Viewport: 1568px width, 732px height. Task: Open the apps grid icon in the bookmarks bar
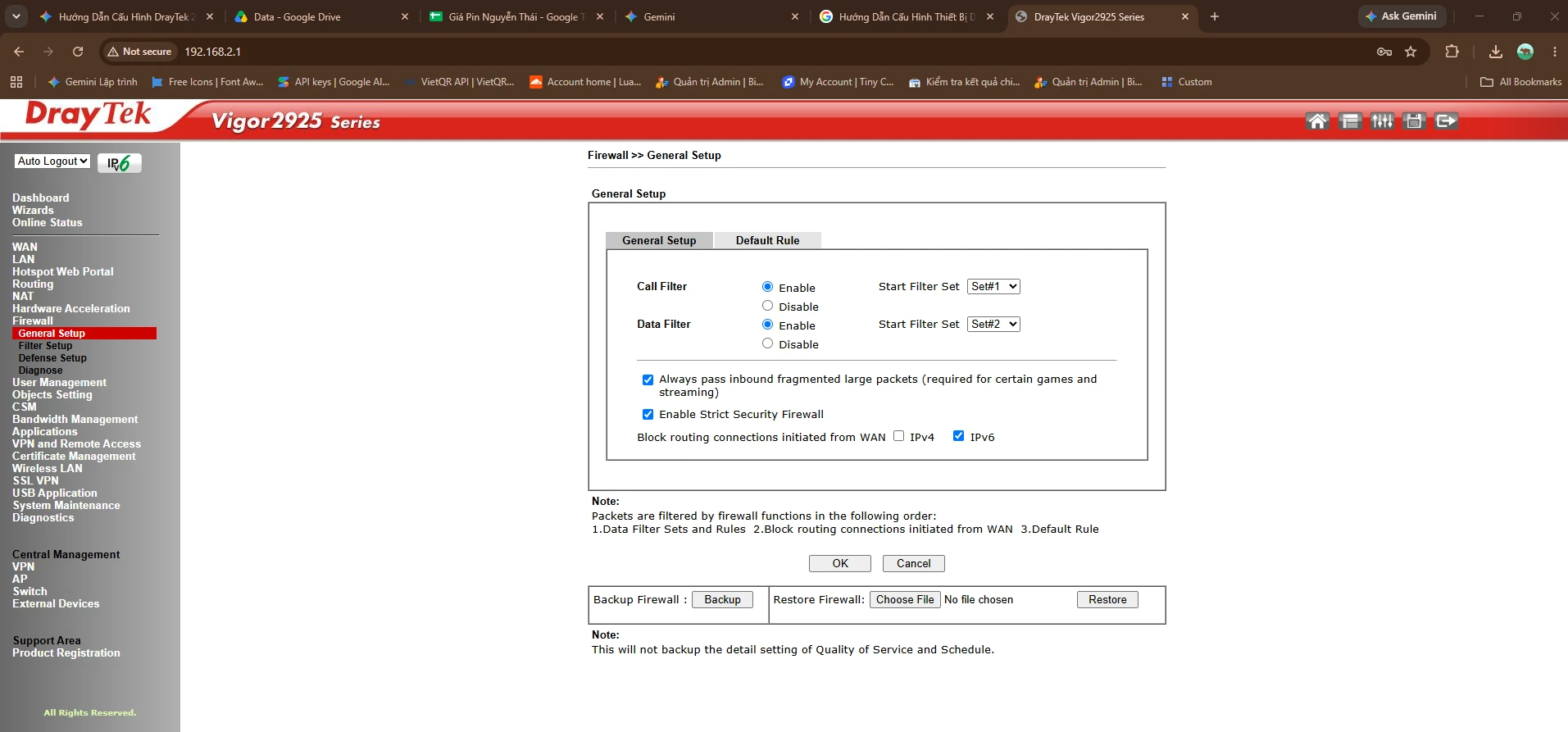pyautogui.click(x=16, y=82)
